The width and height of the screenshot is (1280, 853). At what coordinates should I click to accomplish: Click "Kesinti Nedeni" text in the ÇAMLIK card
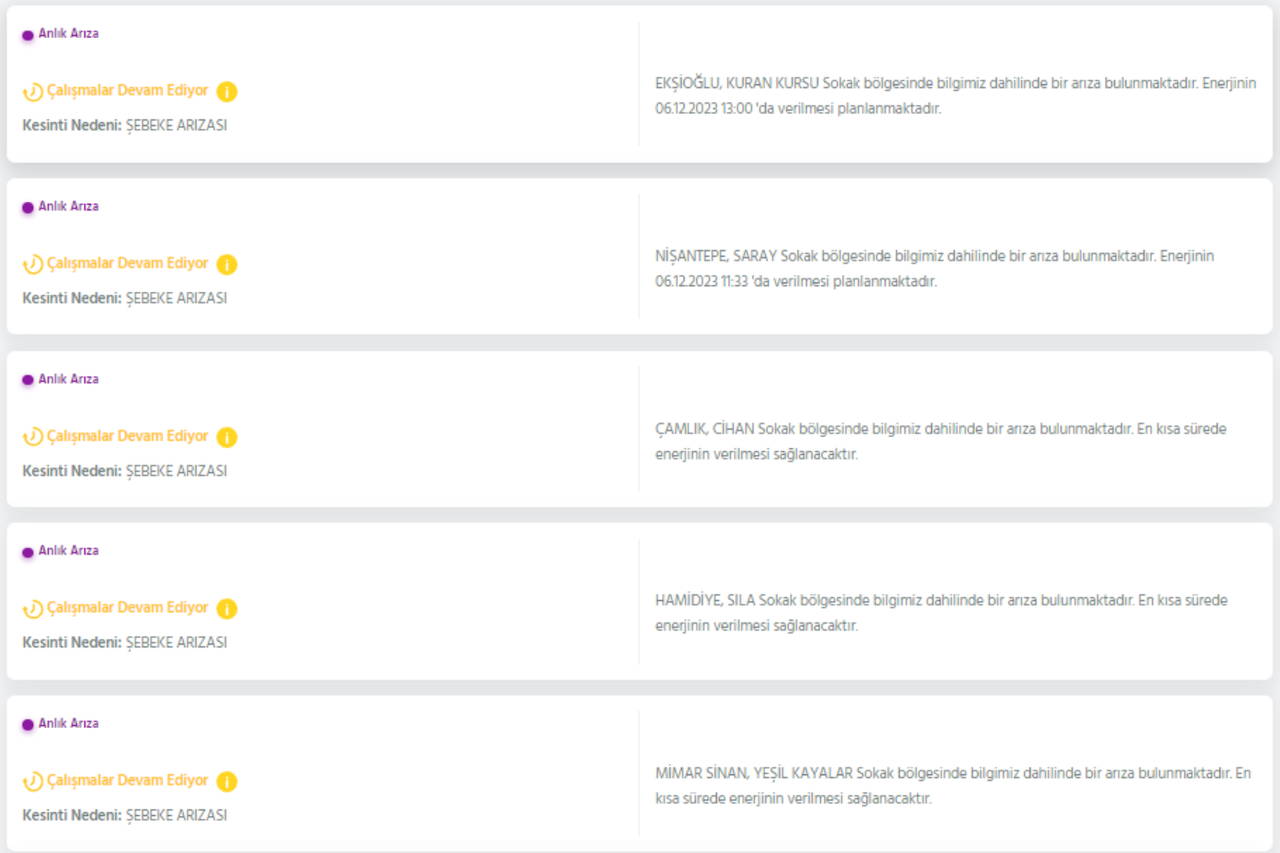pyautogui.click(x=71, y=471)
